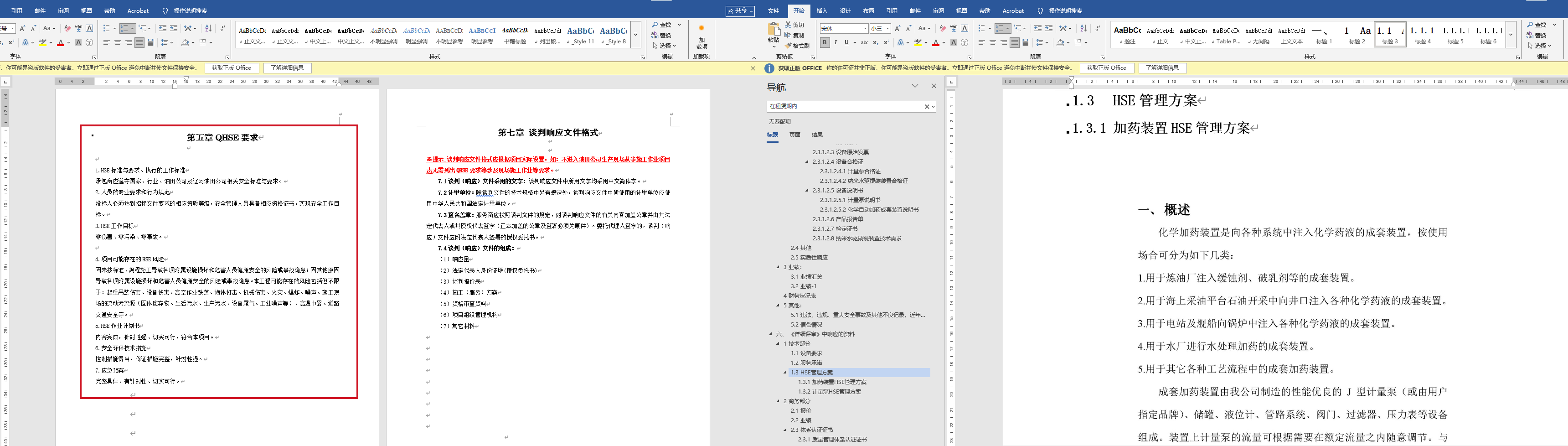Collapse '2 商务部分' tree node
The width and height of the screenshot is (1568, 446).
click(778, 401)
